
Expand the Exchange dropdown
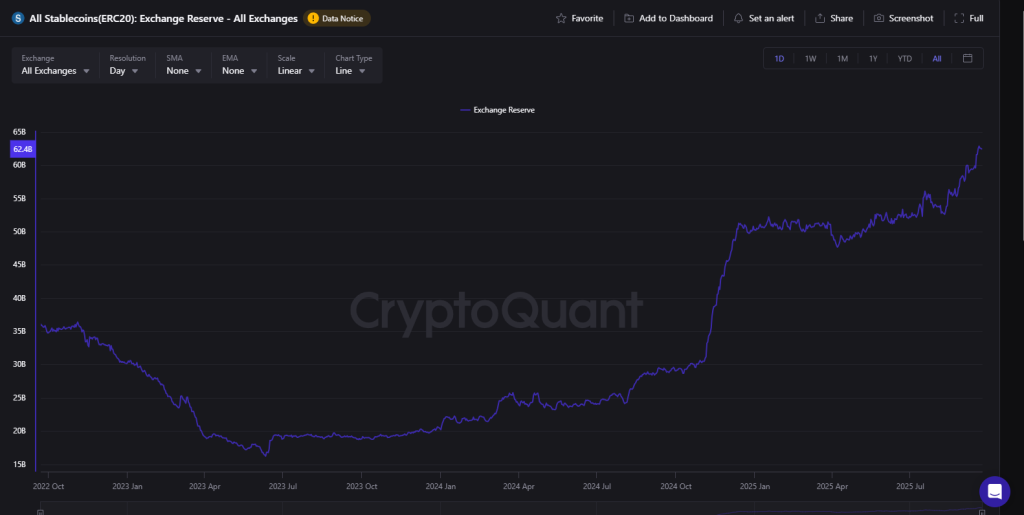click(56, 71)
